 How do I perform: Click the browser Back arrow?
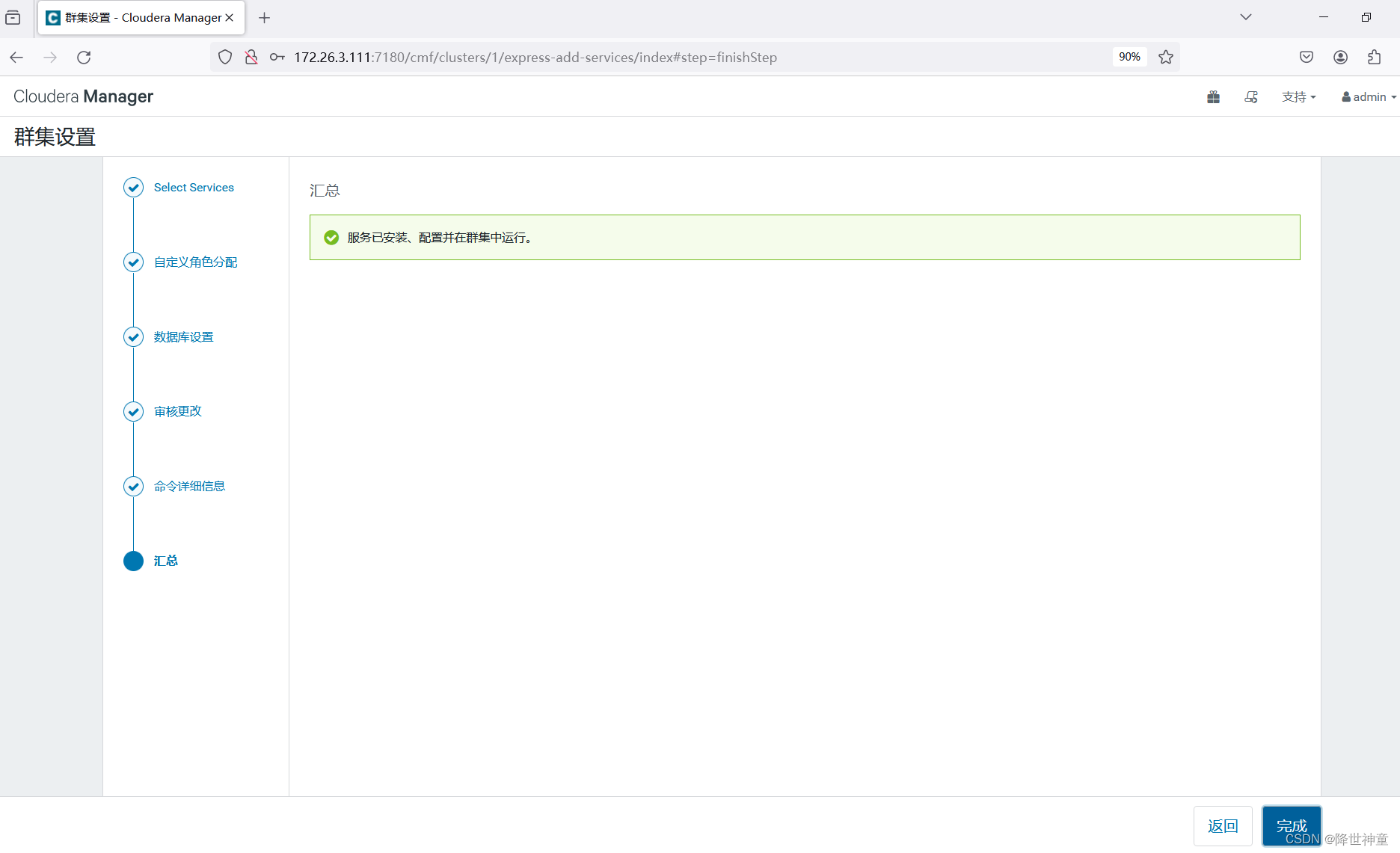16,58
